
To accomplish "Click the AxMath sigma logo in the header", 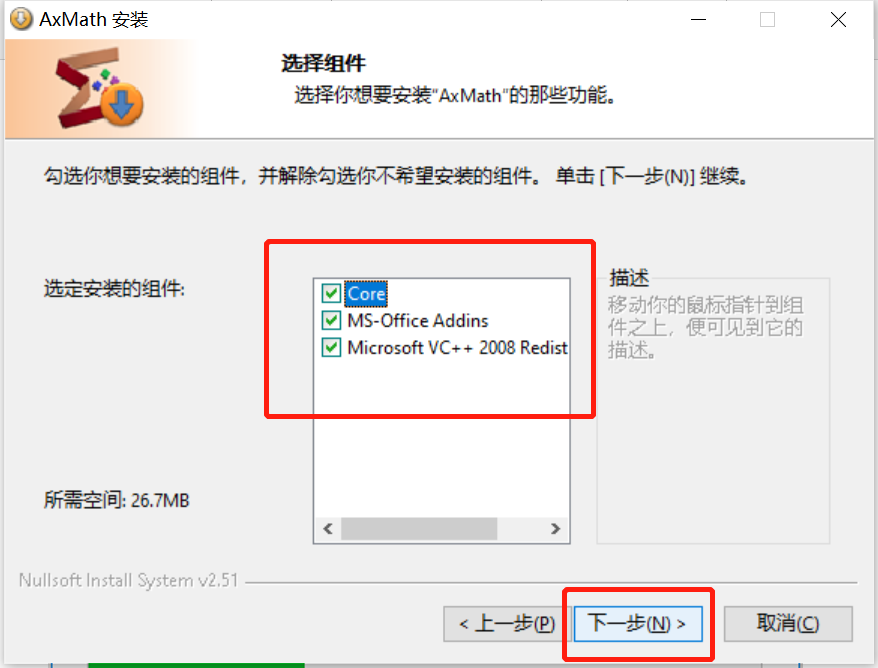I will pyautogui.click(x=99, y=88).
